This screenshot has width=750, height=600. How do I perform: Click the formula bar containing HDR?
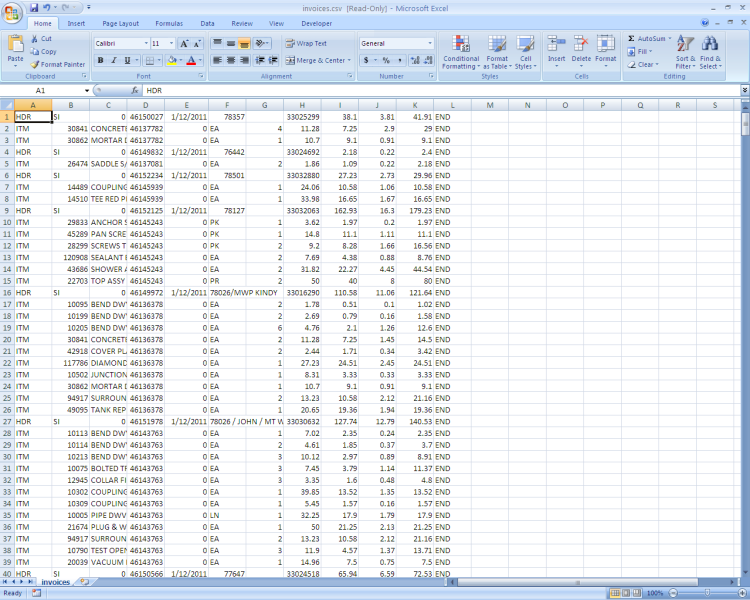pyautogui.click(x=441, y=90)
